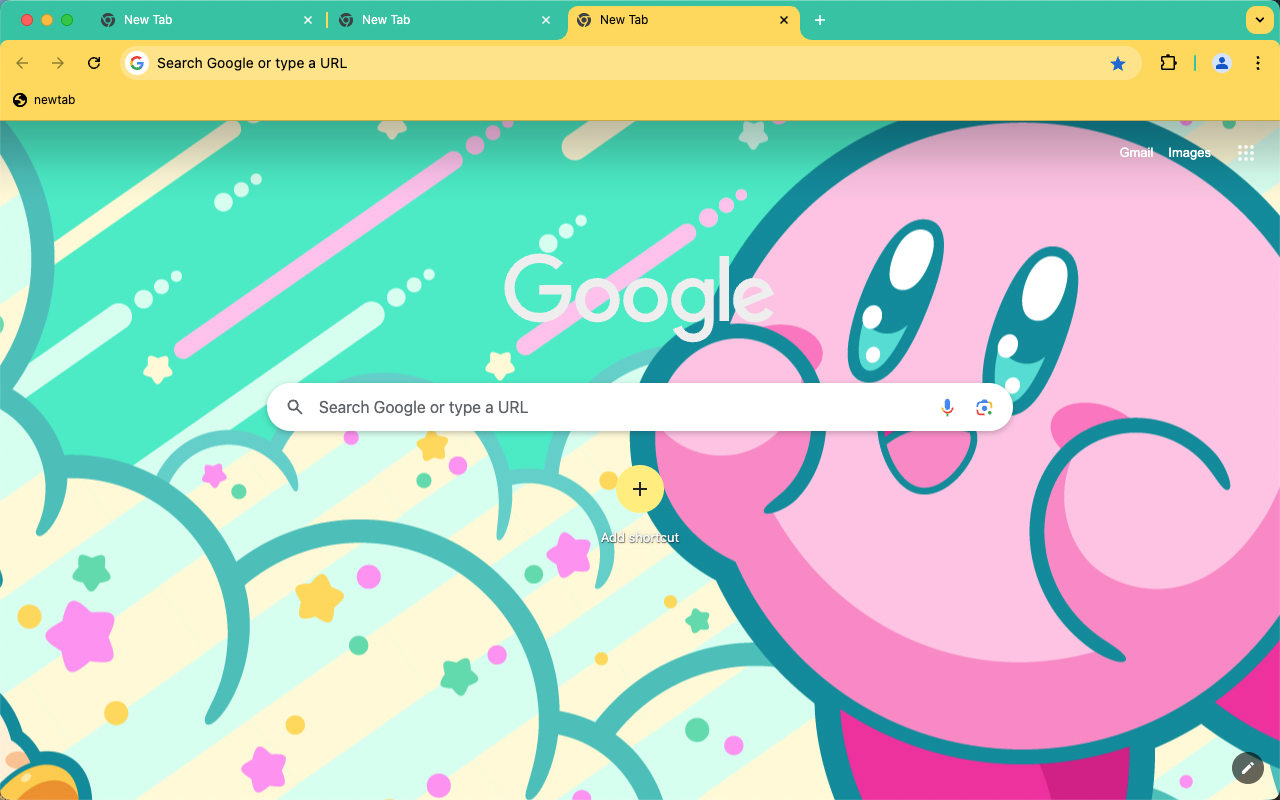Open the Extensions puzzle icon
The image size is (1280, 800).
click(1168, 63)
